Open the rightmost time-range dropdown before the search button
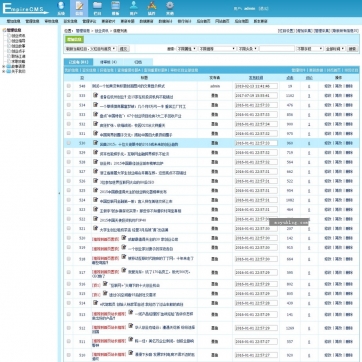The width and height of the screenshot is (362, 362). [335, 49]
